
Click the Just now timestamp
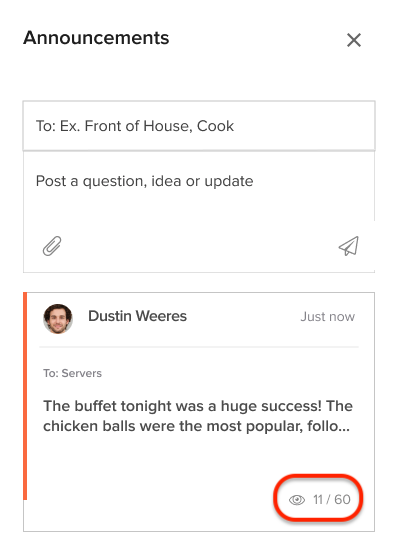pyautogui.click(x=328, y=317)
